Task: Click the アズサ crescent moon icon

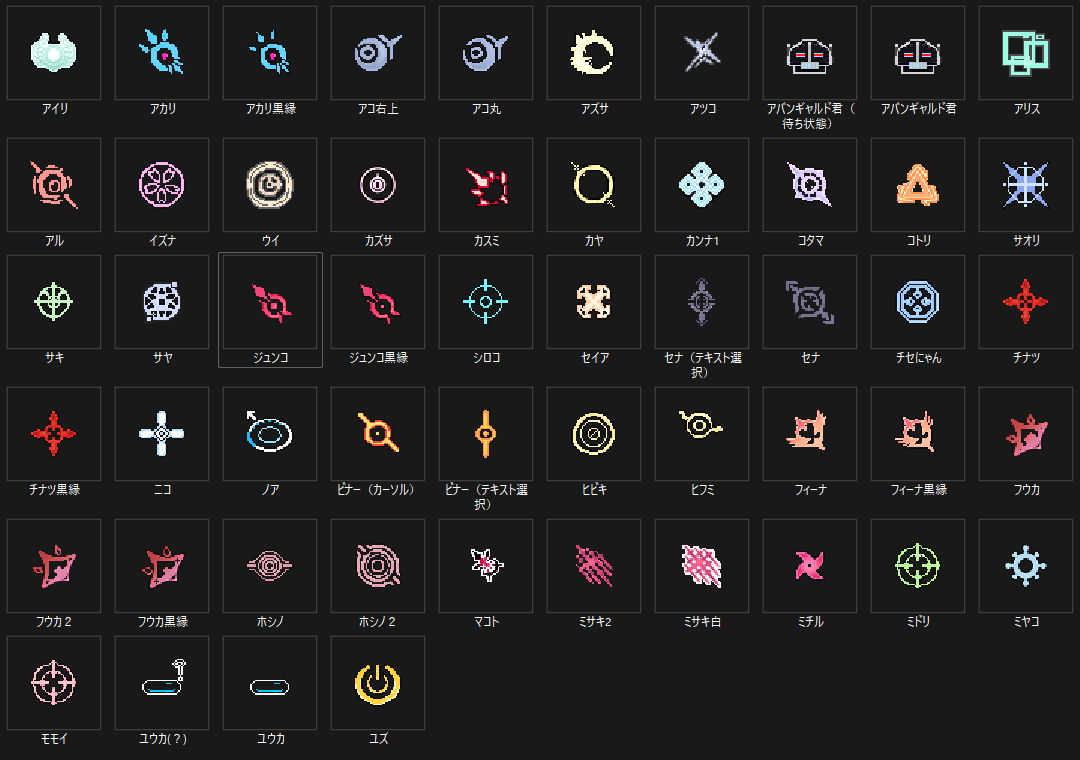Action: pyautogui.click(x=594, y=53)
